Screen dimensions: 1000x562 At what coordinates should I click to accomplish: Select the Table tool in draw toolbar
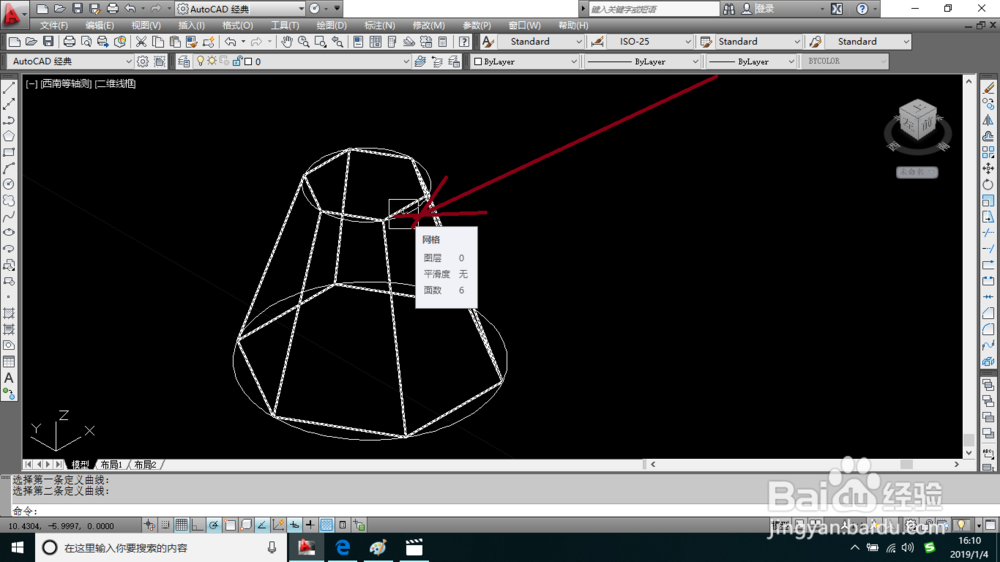pos(9,362)
